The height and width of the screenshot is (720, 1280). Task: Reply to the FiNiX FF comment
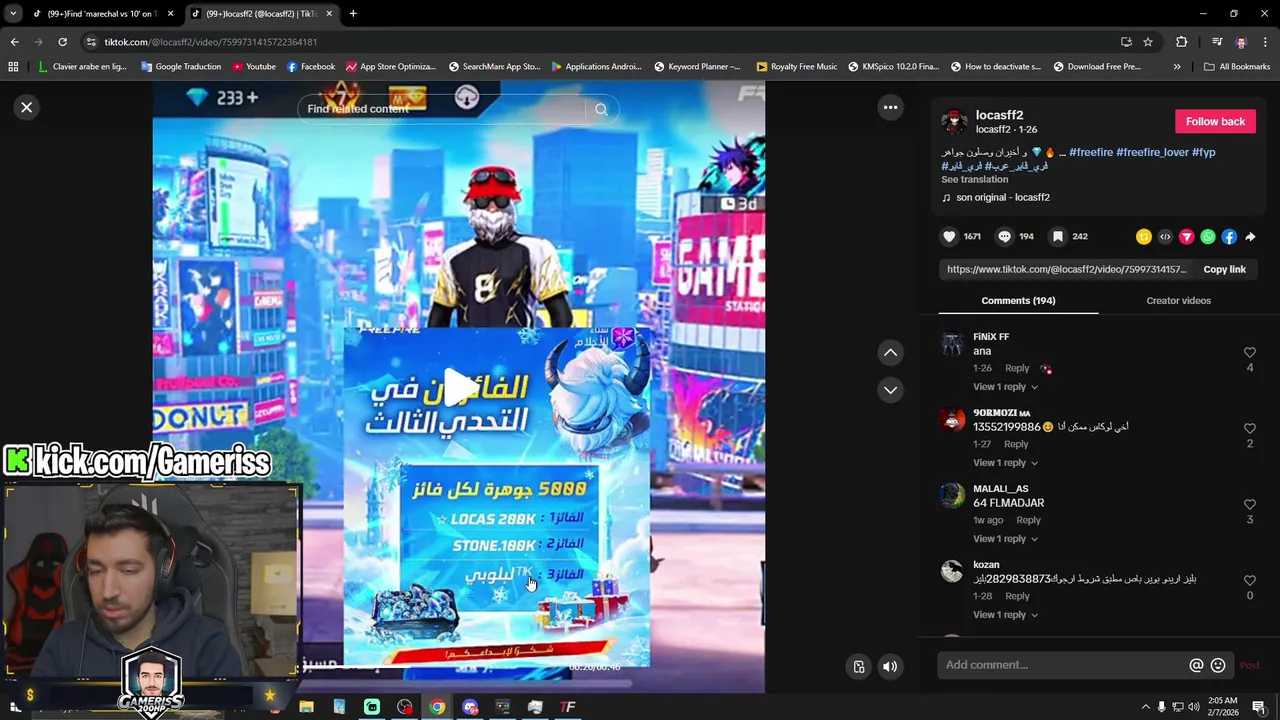coord(1017,368)
